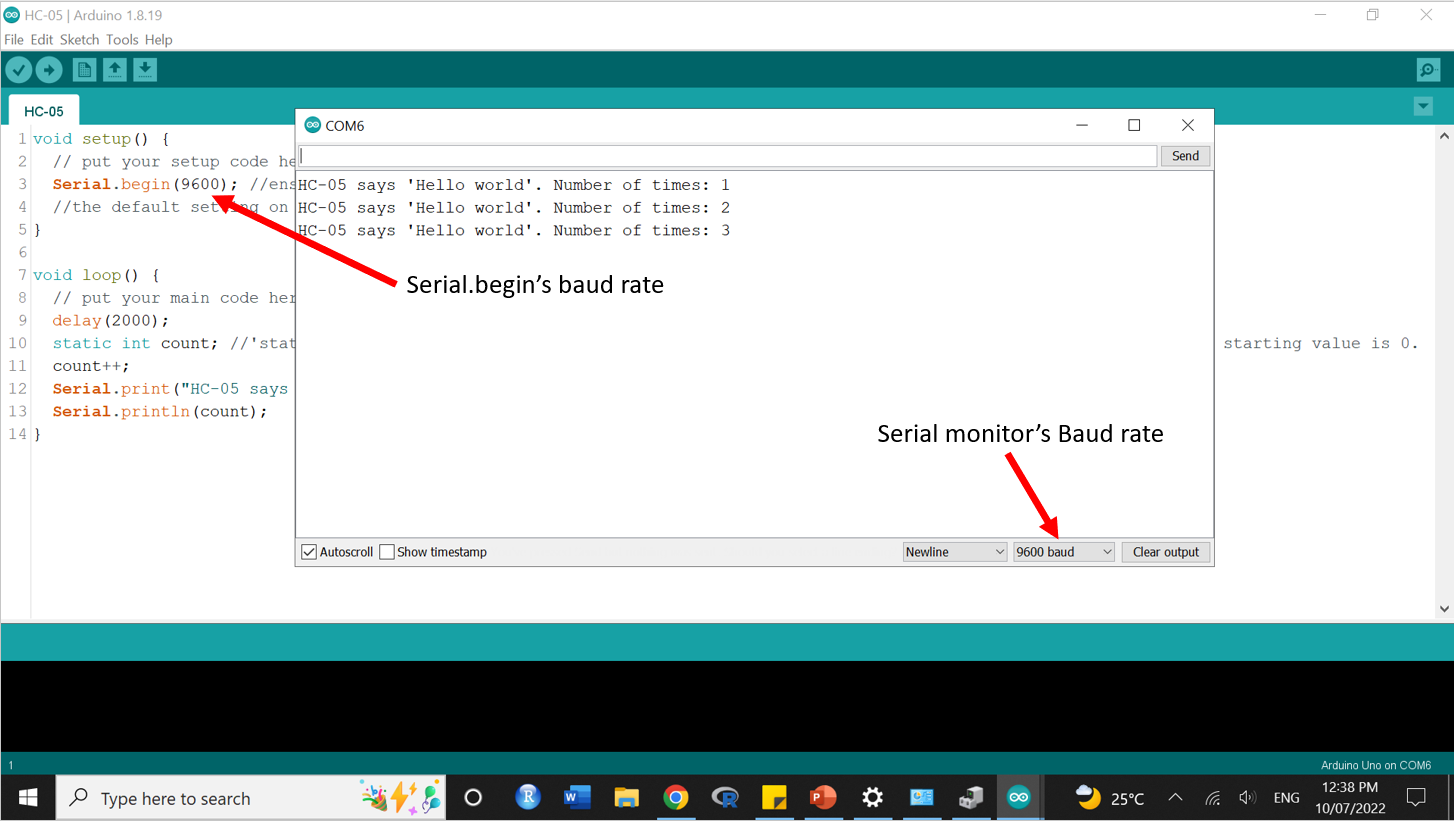This screenshot has width=1454, height=821.
Task: Click the 'void loop() {' code line
Action: (x=96, y=275)
